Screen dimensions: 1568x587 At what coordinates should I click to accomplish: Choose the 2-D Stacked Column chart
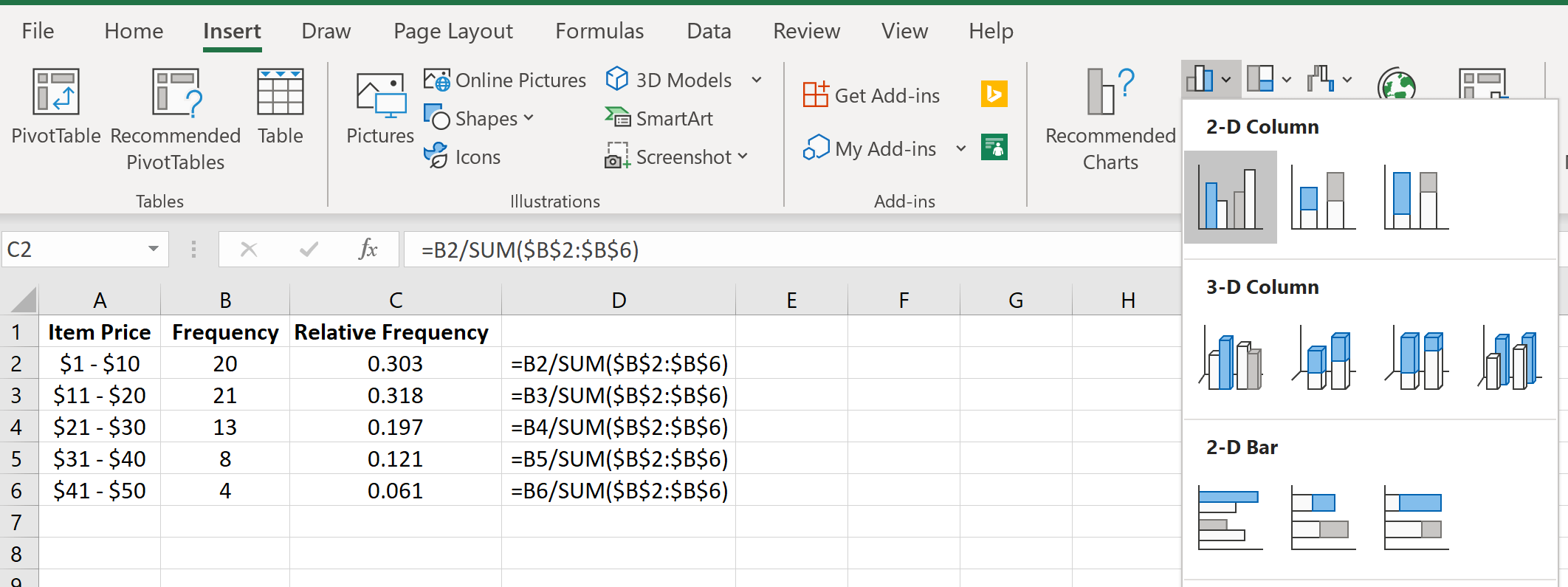(x=1323, y=198)
